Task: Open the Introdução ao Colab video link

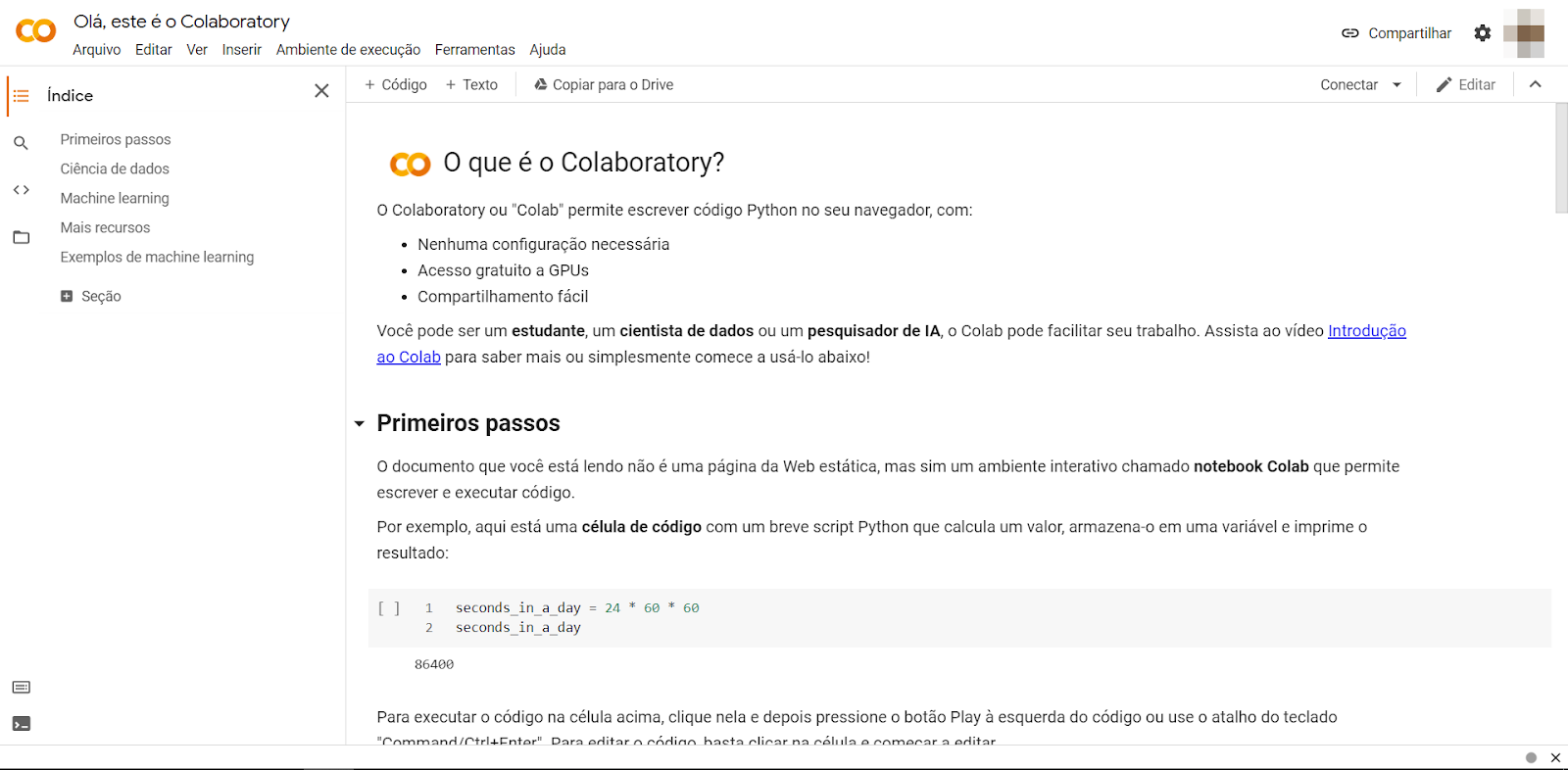Action: 1367,331
